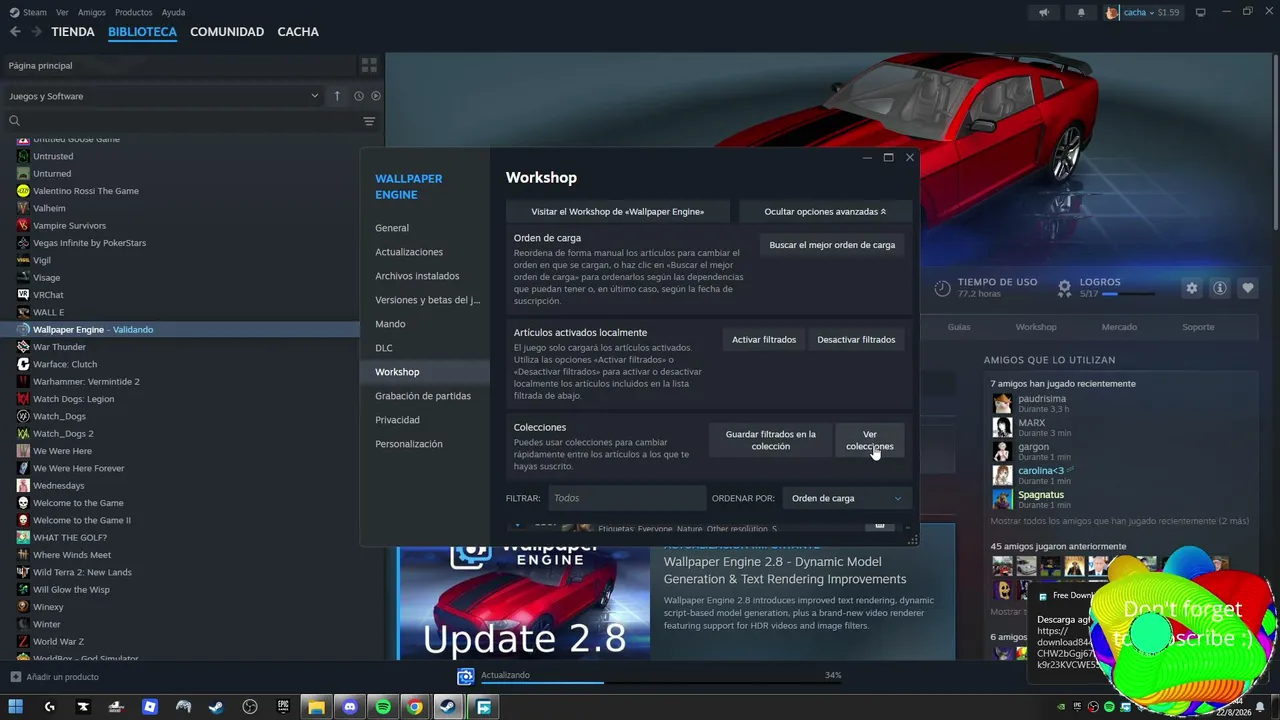This screenshot has height=720, width=1280.
Task: Click the Desactivar filtrados button
Action: (x=856, y=340)
